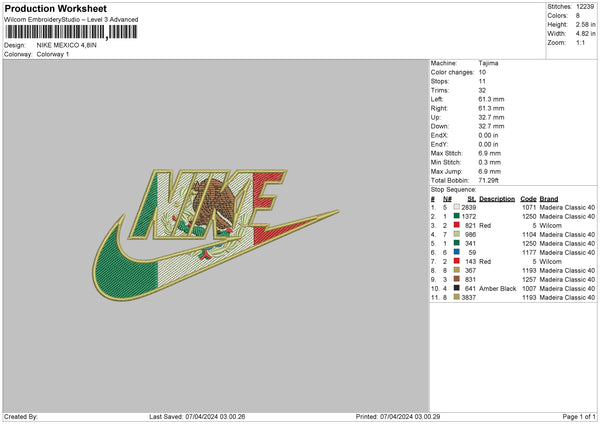Click the cream swatch beside stitch count 2839
This screenshot has height=424, width=600.
[457, 207]
